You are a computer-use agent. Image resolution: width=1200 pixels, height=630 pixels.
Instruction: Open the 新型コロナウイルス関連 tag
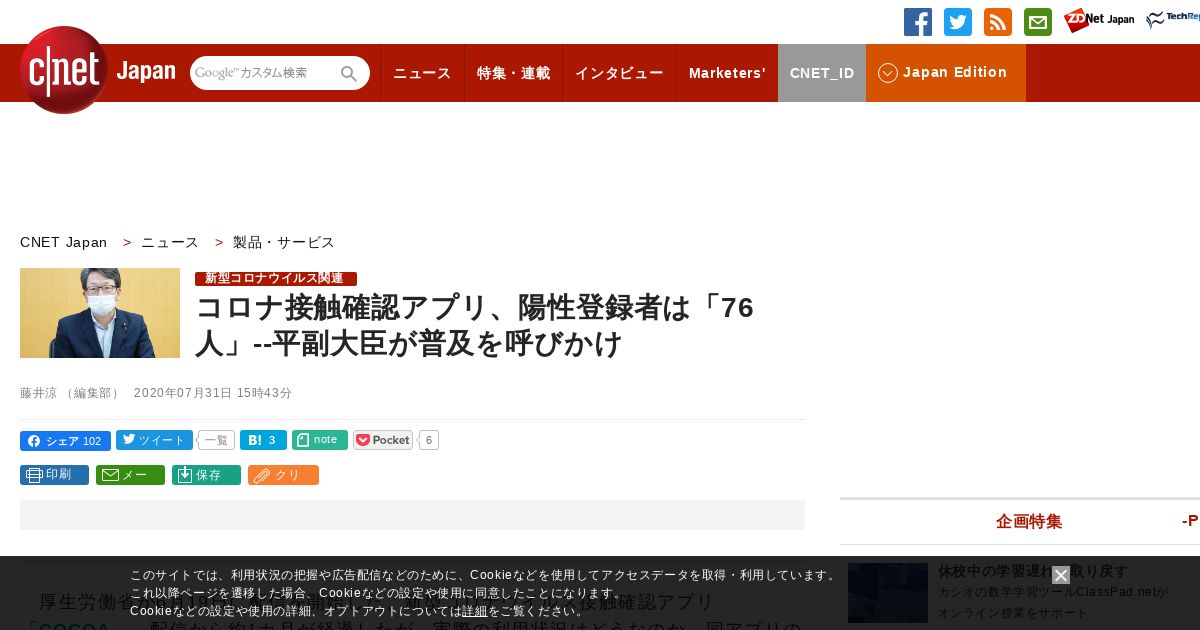point(276,278)
